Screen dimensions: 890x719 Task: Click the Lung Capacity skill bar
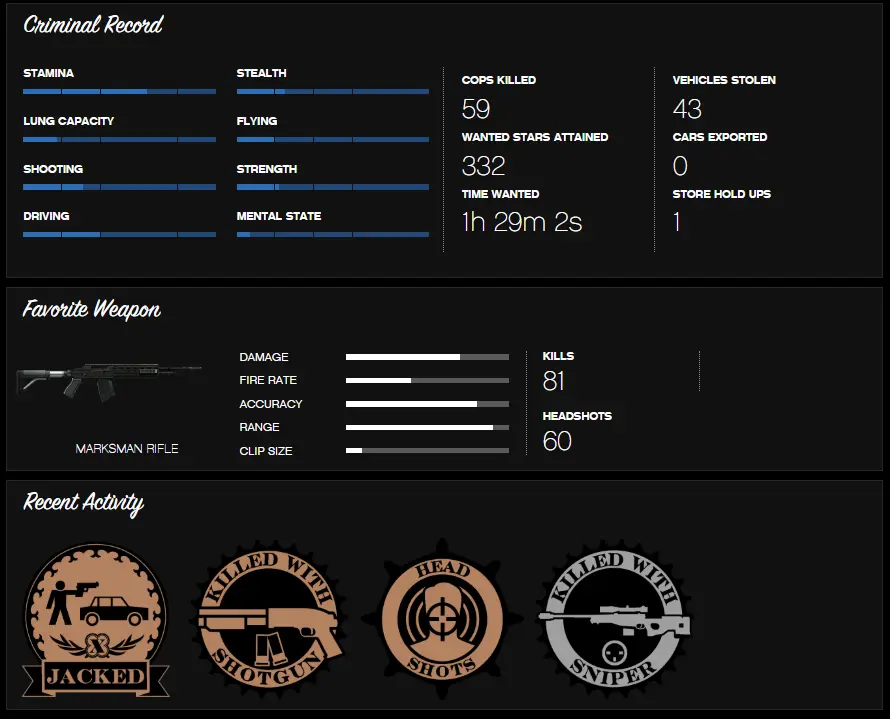(x=119, y=139)
